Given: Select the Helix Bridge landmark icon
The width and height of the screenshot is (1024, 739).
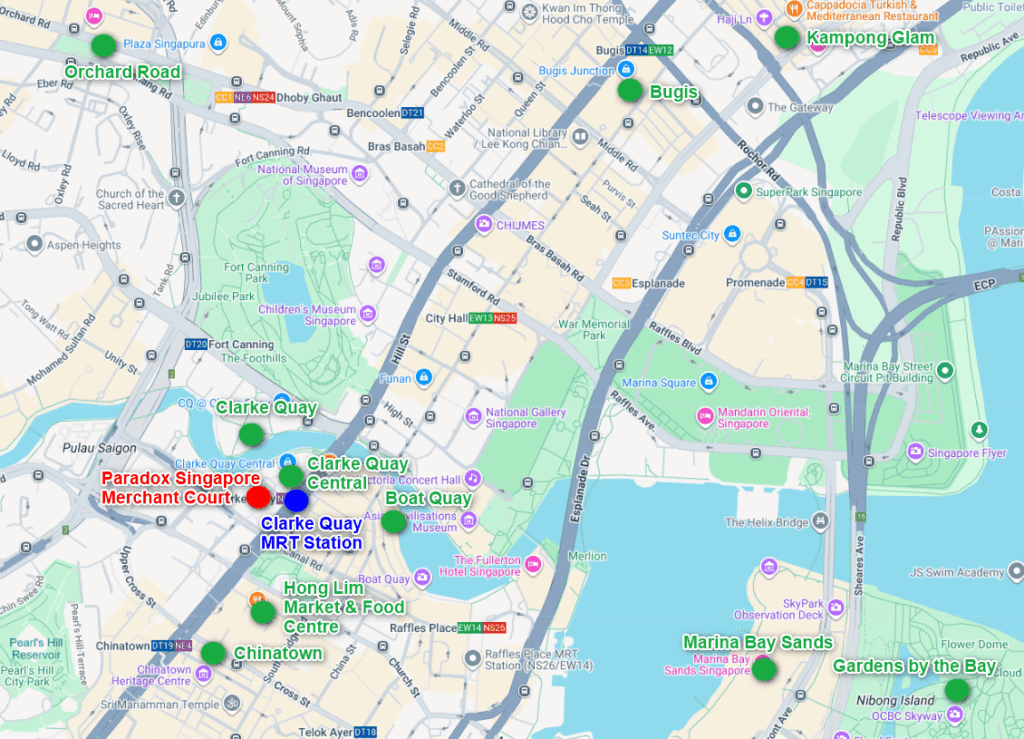Looking at the screenshot, I should click(821, 521).
